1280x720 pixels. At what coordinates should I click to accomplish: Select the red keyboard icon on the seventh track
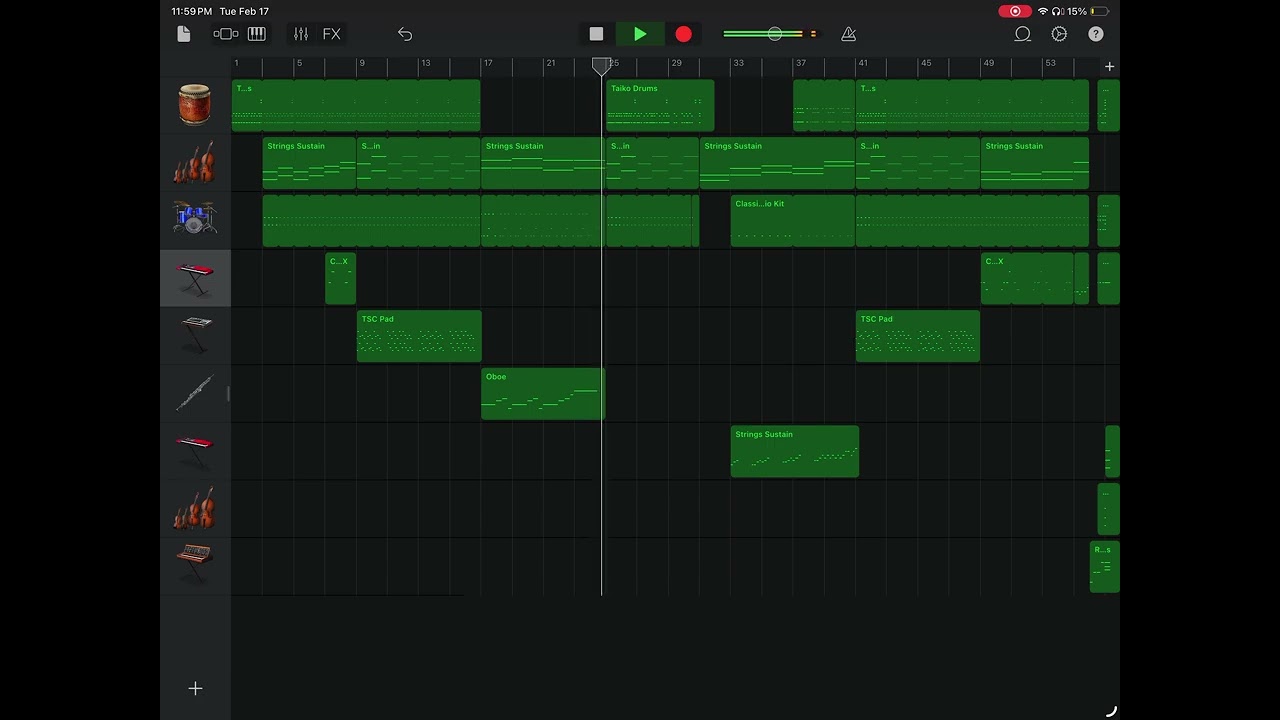[x=195, y=451]
